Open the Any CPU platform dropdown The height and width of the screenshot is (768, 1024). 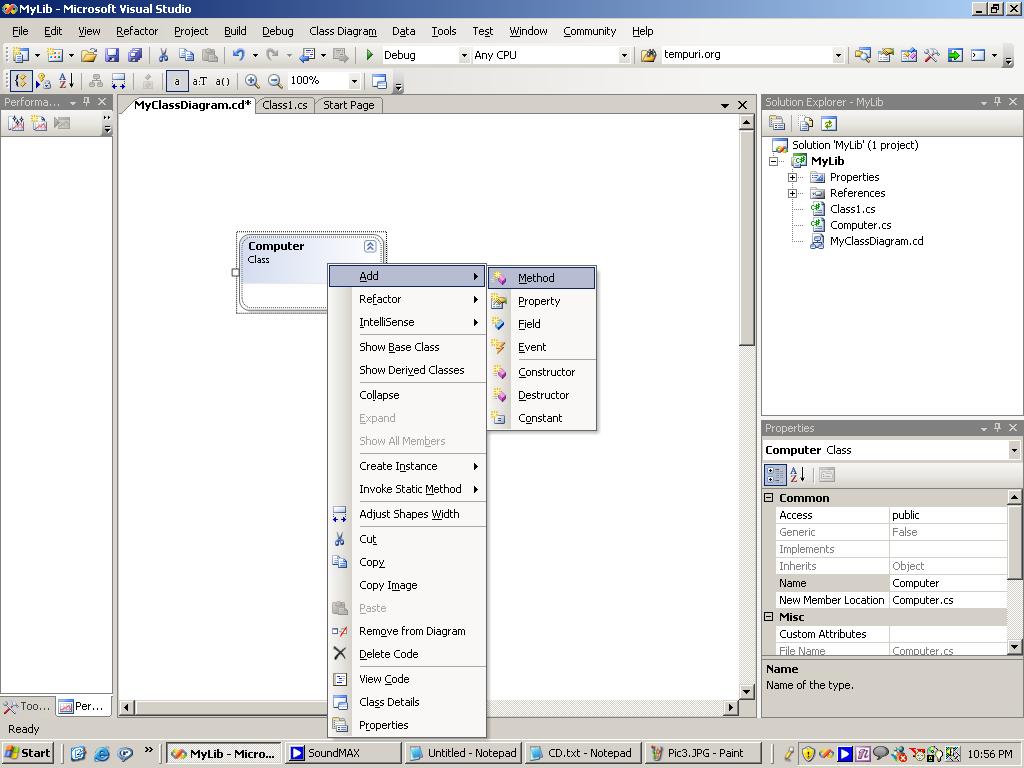pos(624,56)
